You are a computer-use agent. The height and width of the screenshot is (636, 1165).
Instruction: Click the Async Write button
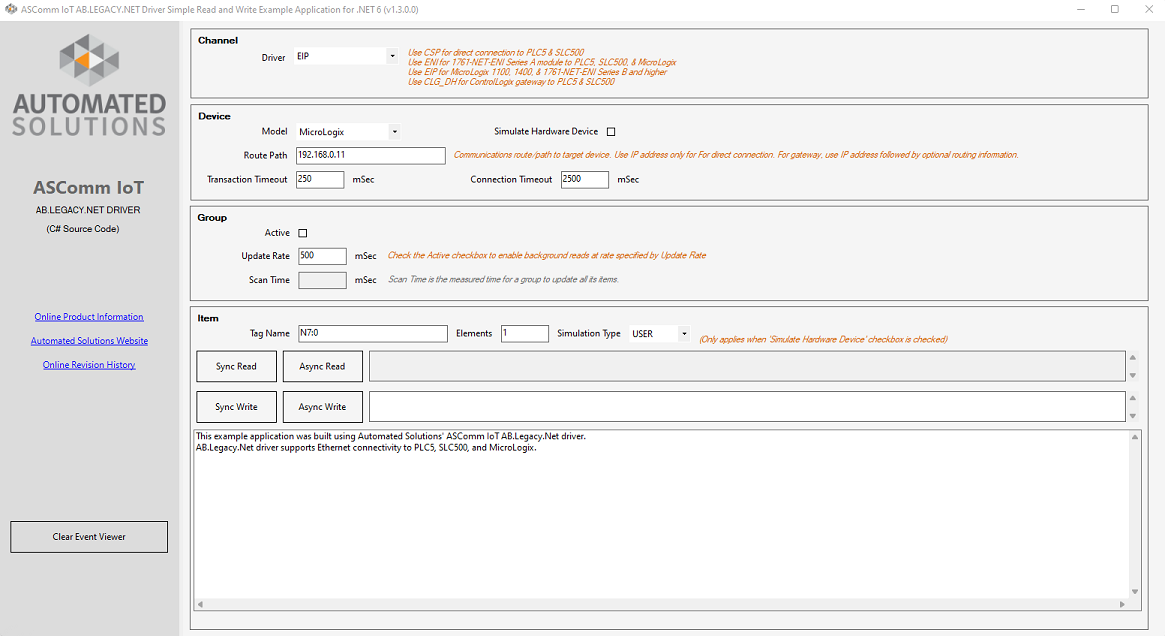322,407
